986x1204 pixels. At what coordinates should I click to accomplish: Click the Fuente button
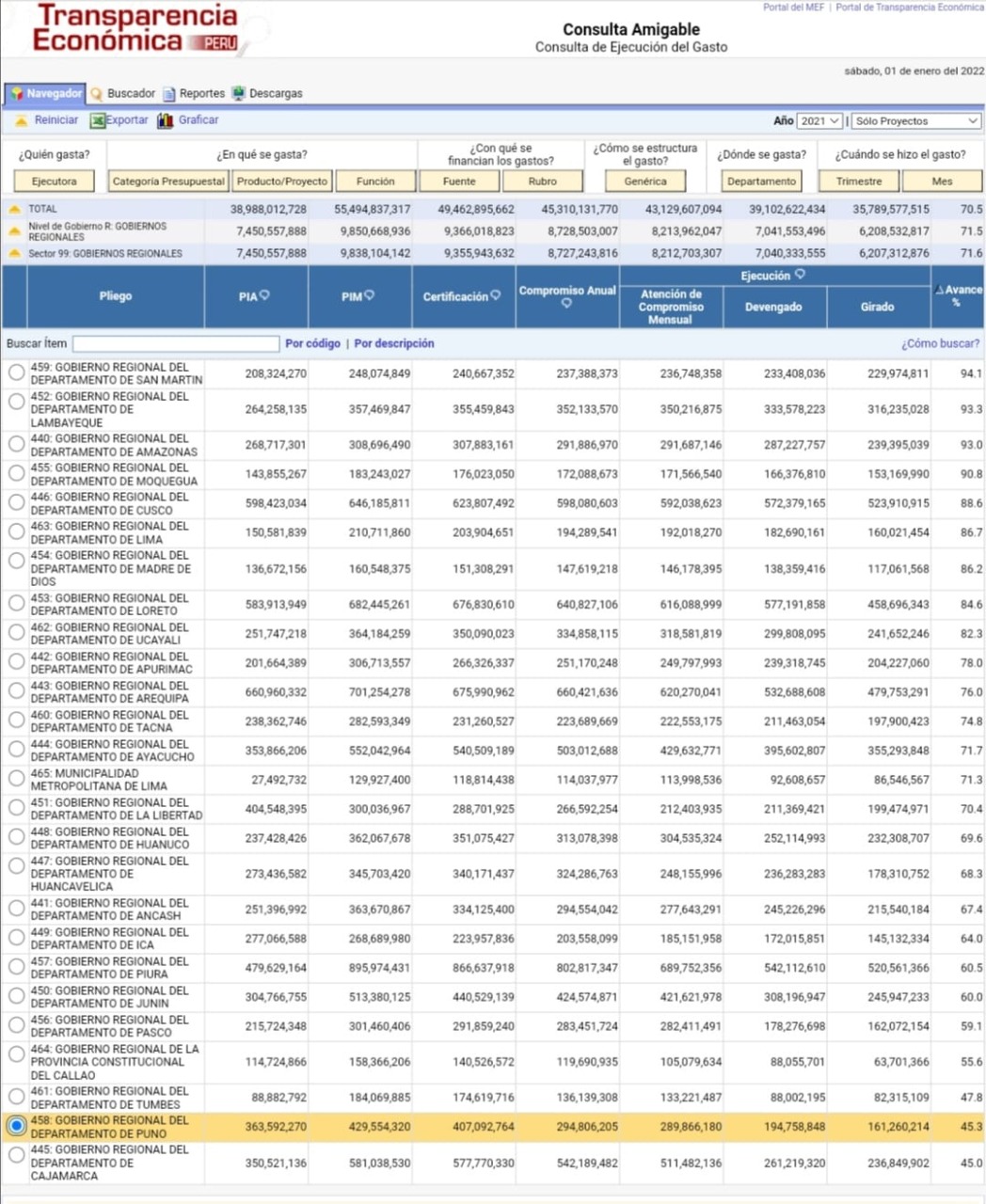click(459, 182)
